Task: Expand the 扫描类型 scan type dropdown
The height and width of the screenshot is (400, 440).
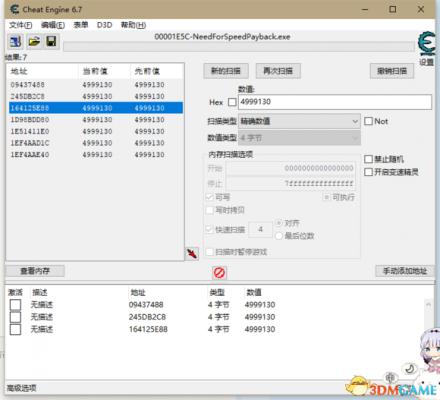Action: [299, 121]
